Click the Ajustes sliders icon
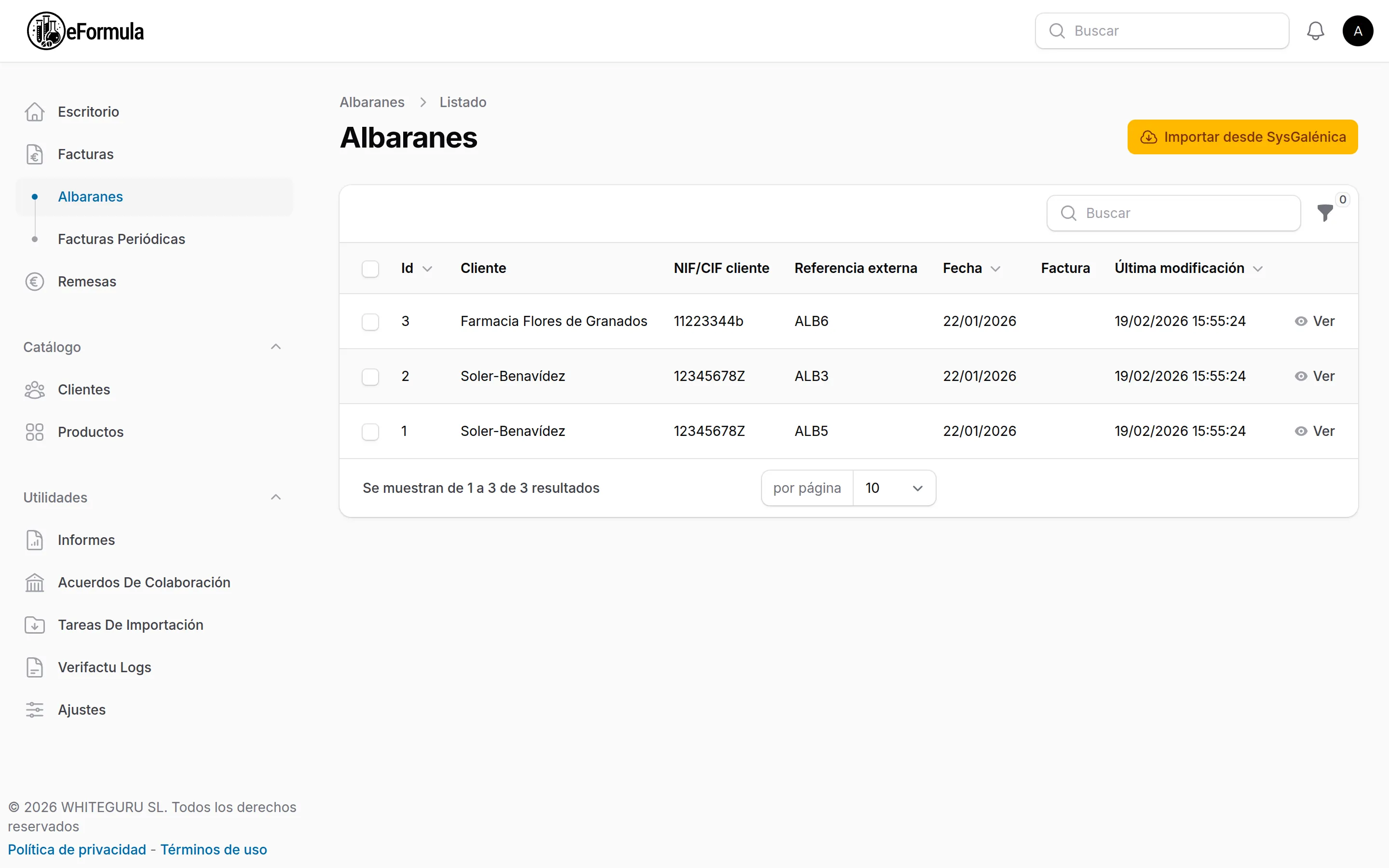This screenshot has height=868, width=1389. click(x=34, y=710)
